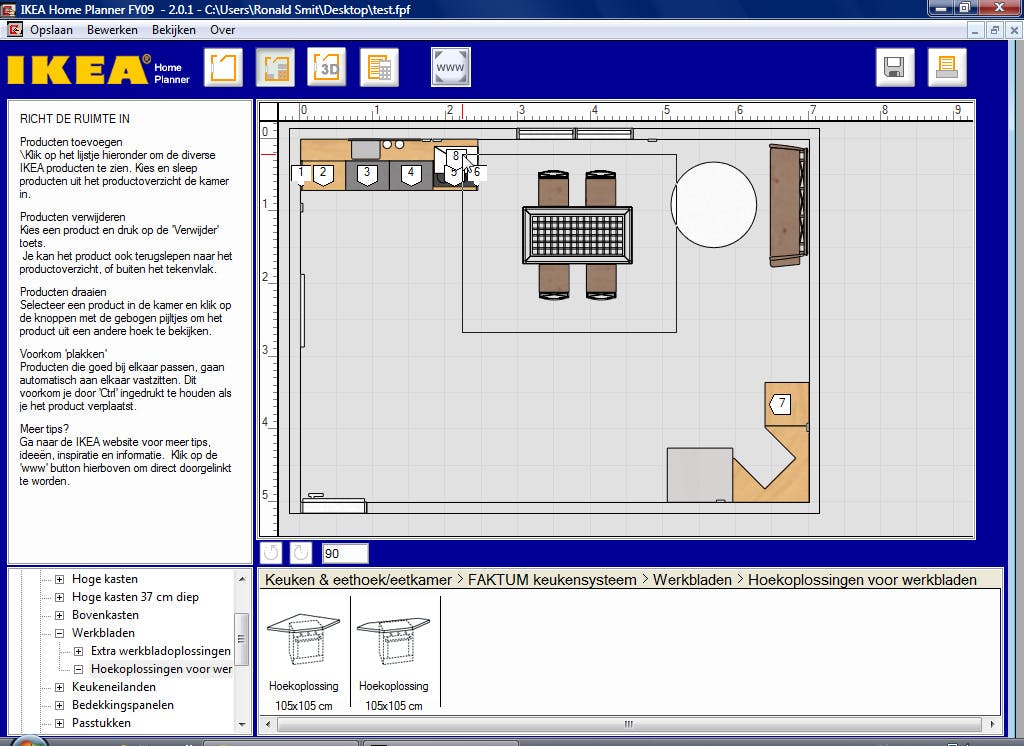Open the IKEA website via www button

[x=451, y=67]
